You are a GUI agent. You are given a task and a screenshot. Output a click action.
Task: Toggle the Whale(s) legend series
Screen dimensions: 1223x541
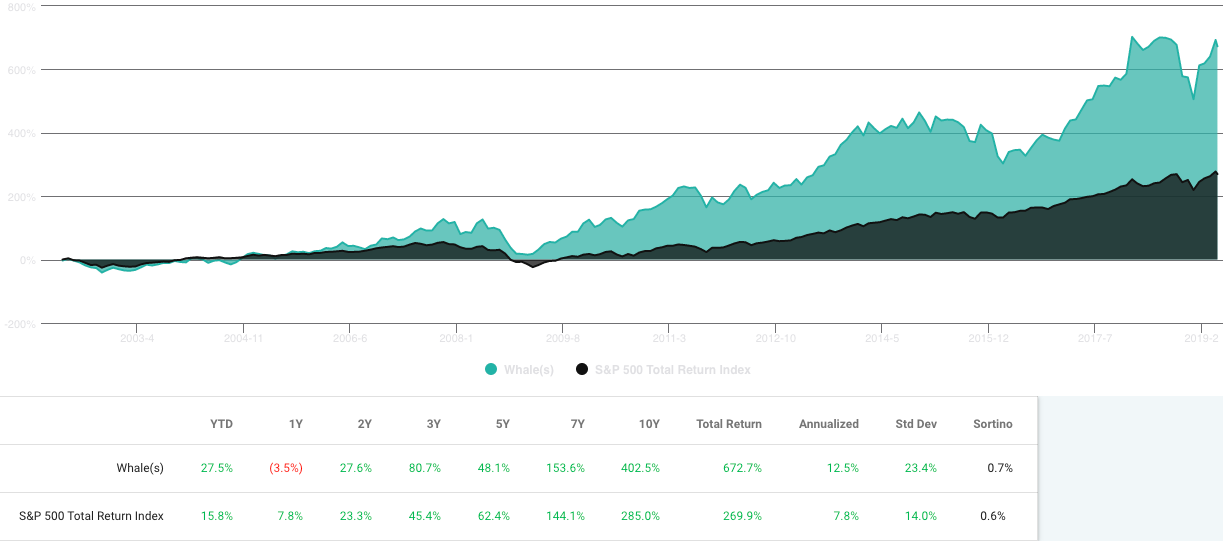(519, 370)
